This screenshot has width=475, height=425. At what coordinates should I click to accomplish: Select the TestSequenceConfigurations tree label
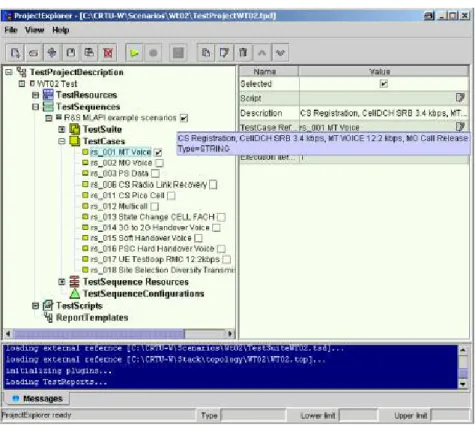point(143,294)
